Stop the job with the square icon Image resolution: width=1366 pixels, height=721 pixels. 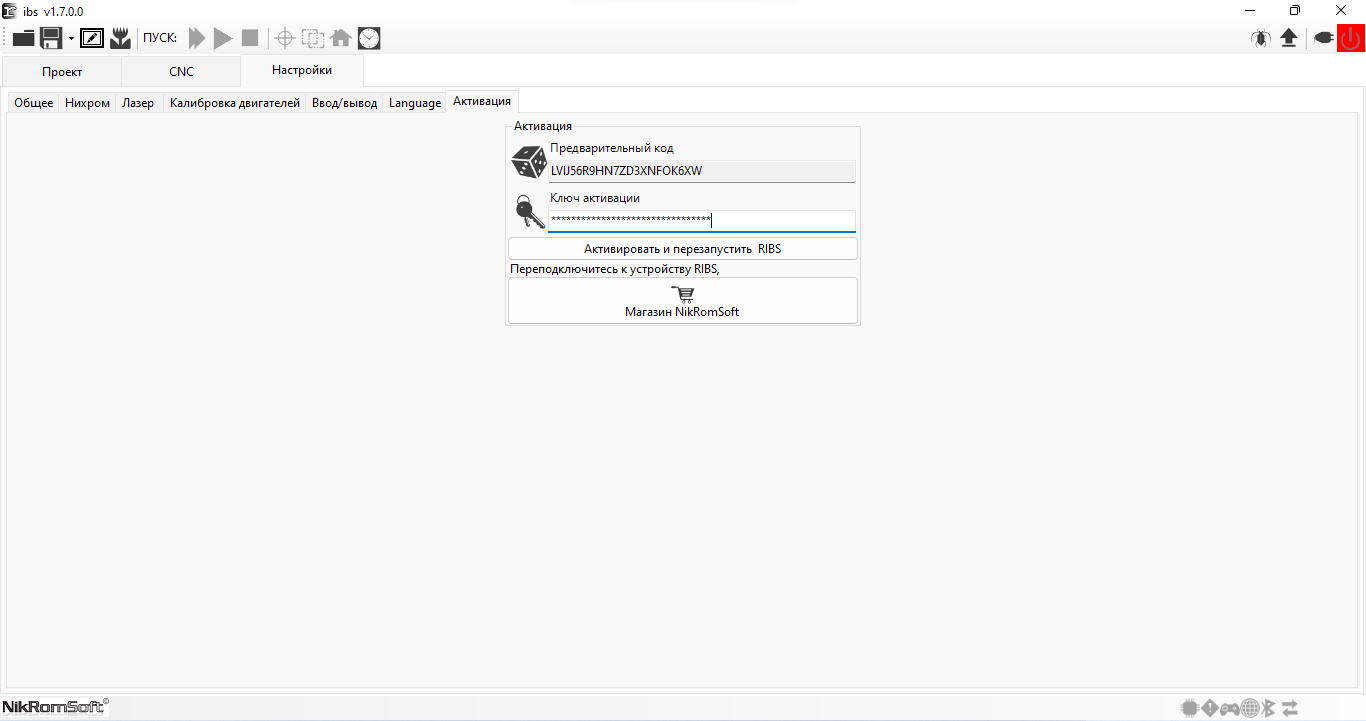(250, 38)
